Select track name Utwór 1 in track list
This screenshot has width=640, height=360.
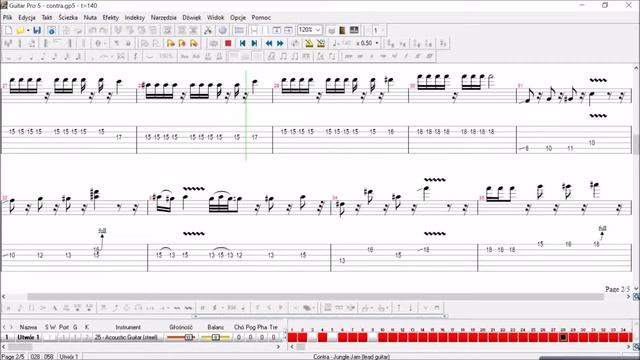pyautogui.click(x=28, y=338)
